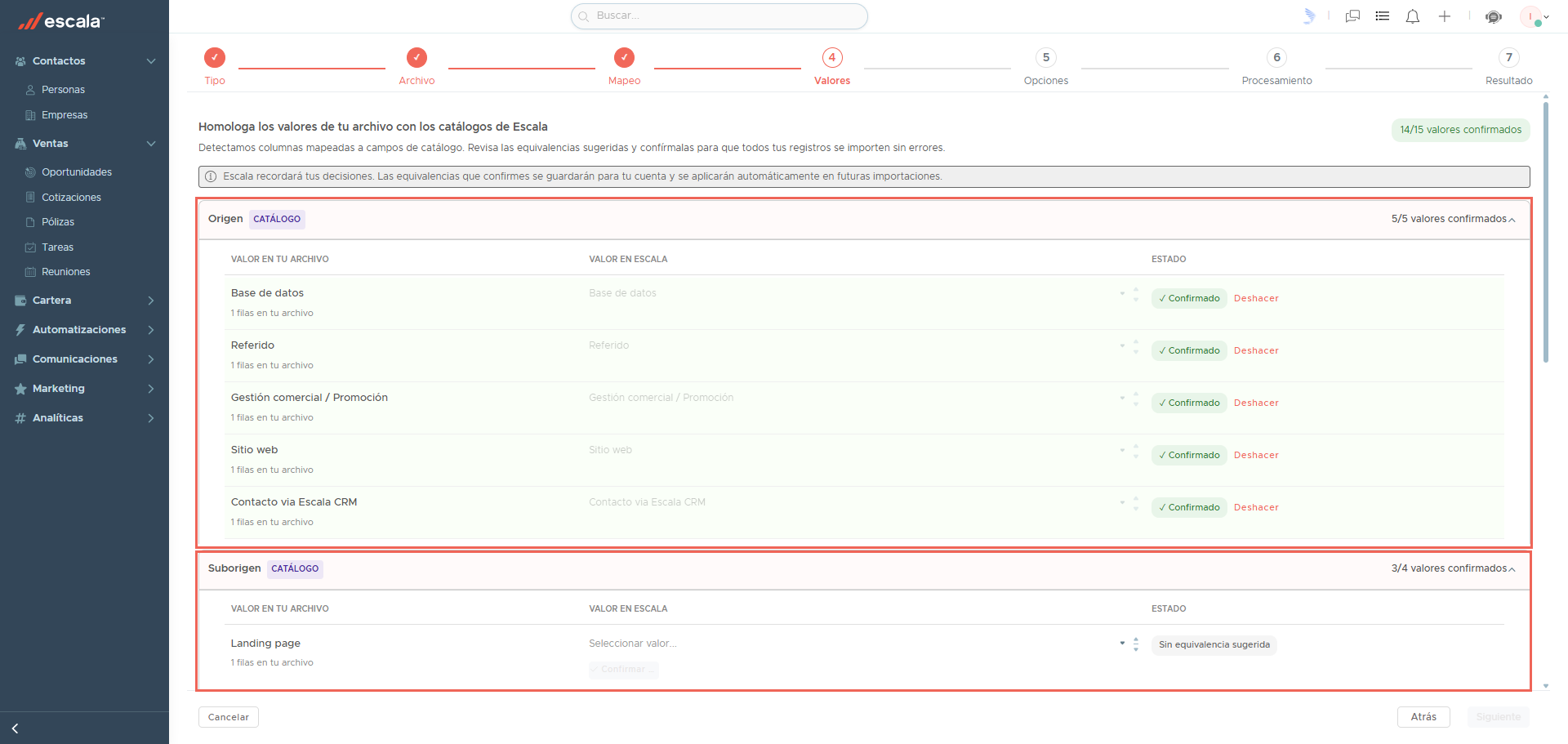1568x744 pixels.
Task: Go to the Tipo step
Action: coord(215,66)
